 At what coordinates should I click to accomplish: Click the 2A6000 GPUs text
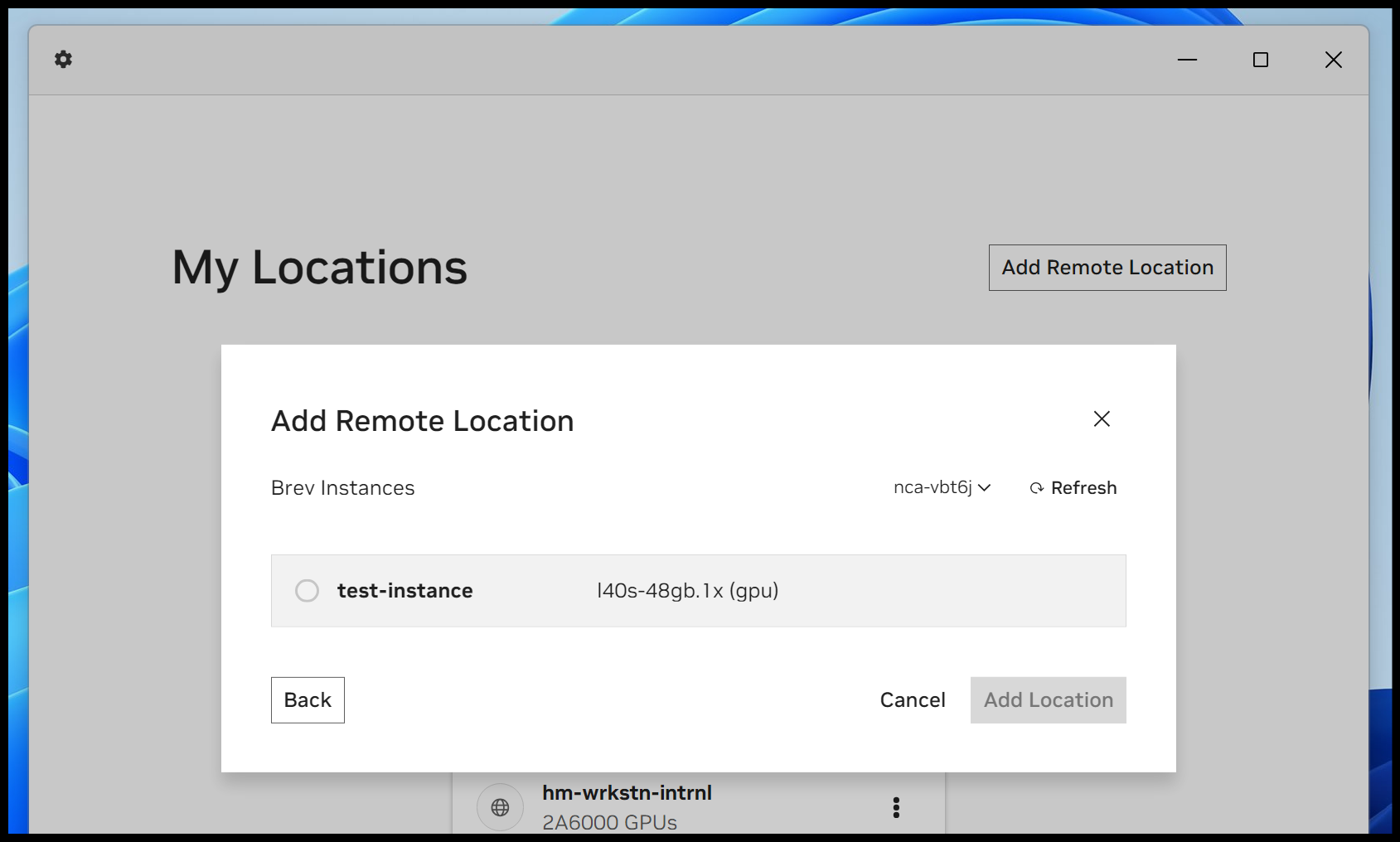(609, 823)
